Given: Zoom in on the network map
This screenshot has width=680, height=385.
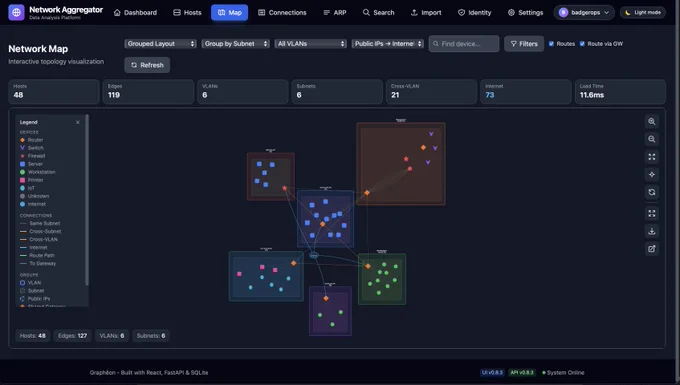Looking at the screenshot, I should (x=651, y=122).
